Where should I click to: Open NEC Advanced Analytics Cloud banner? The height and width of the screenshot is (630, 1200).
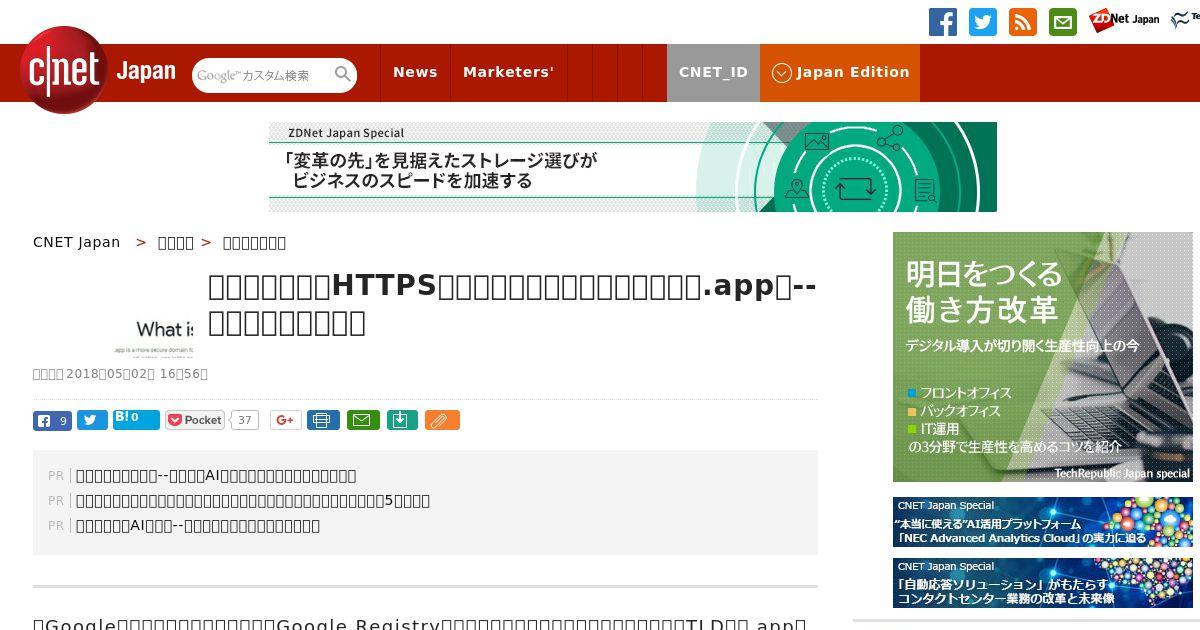coord(1043,522)
